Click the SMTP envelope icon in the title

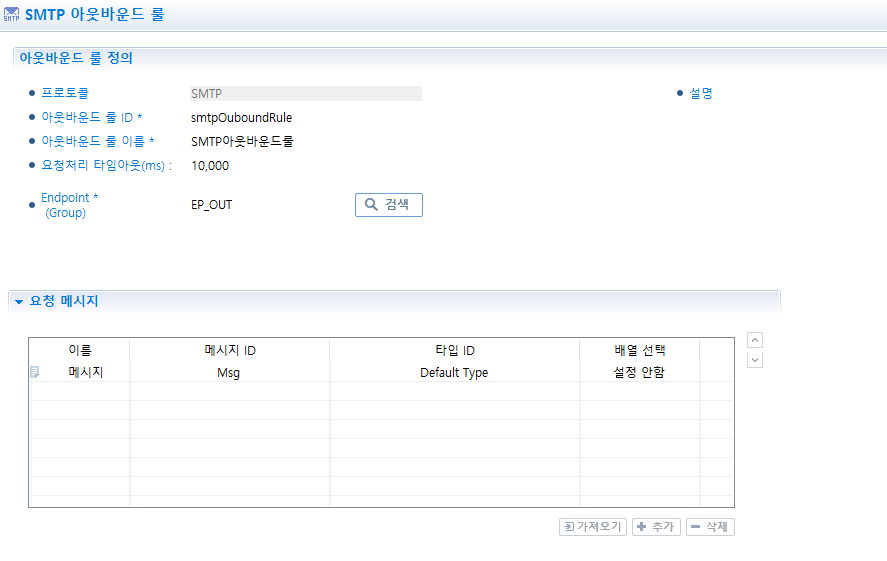coord(12,15)
